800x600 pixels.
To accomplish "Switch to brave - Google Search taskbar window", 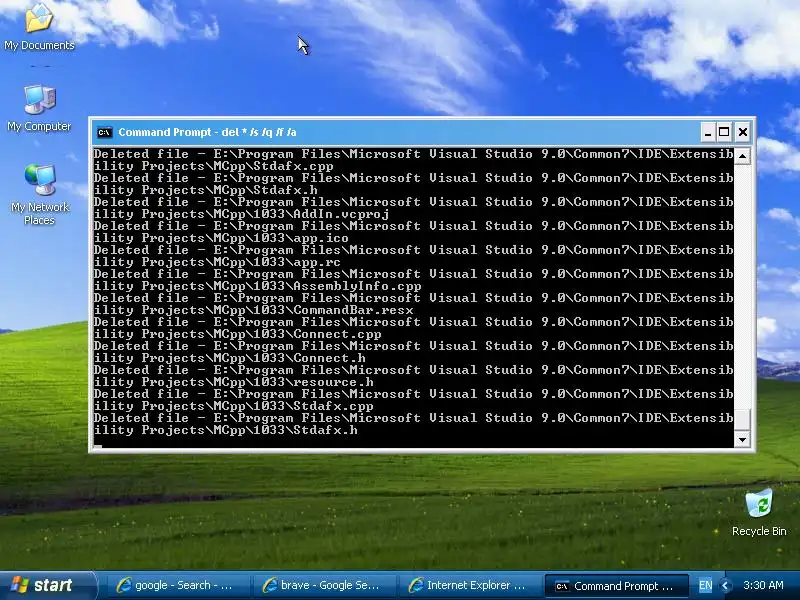I will 323,586.
